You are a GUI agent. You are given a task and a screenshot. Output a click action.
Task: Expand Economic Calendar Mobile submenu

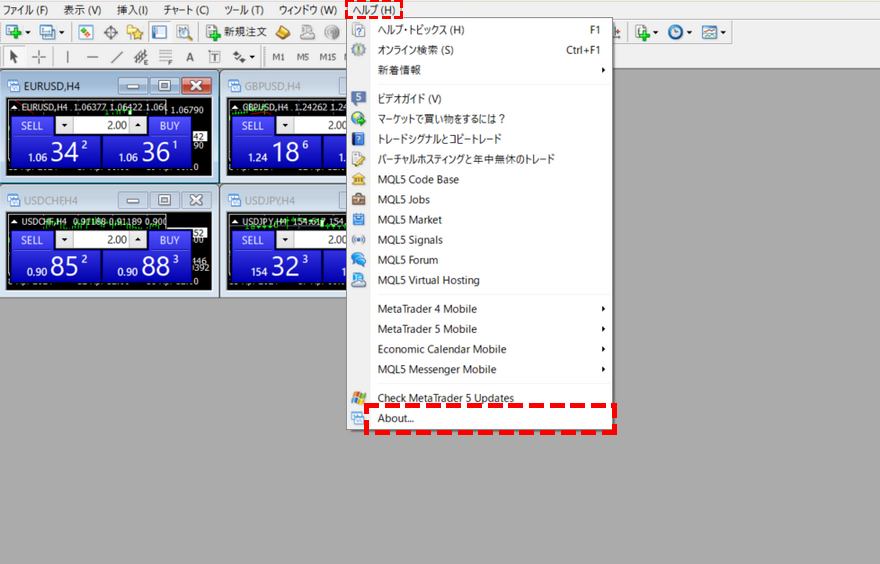coord(480,350)
